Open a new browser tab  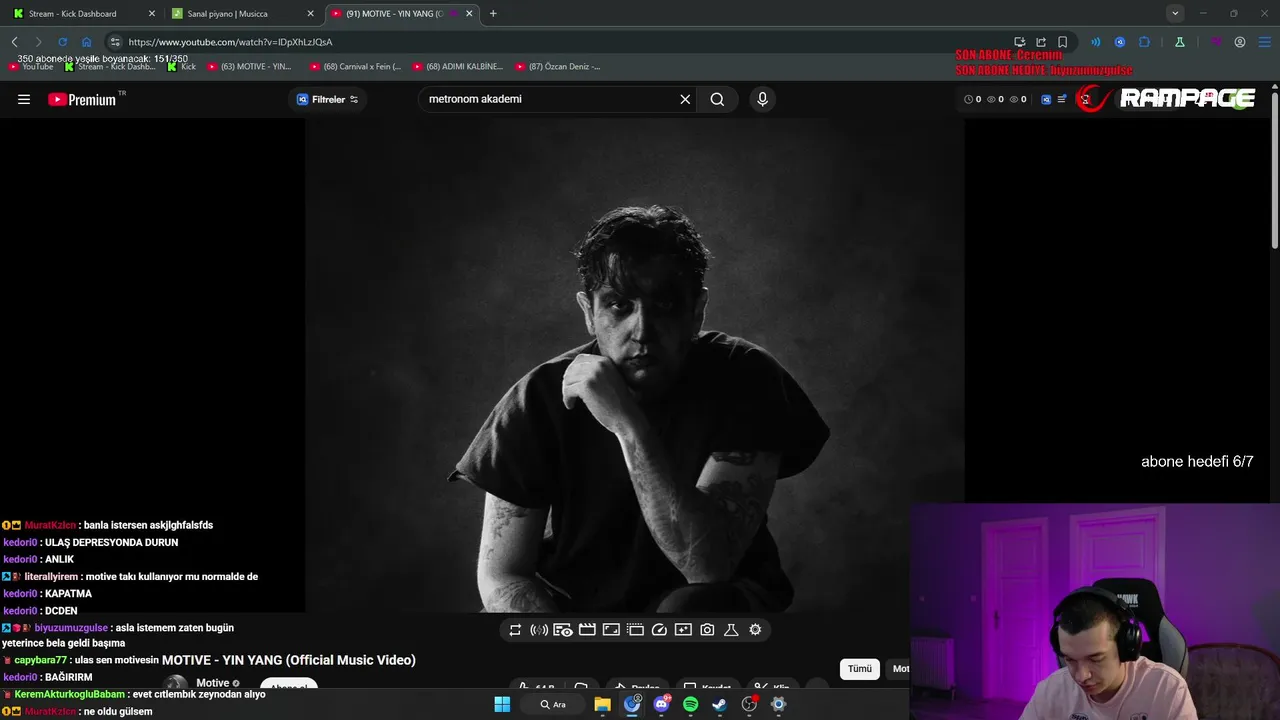pos(493,14)
